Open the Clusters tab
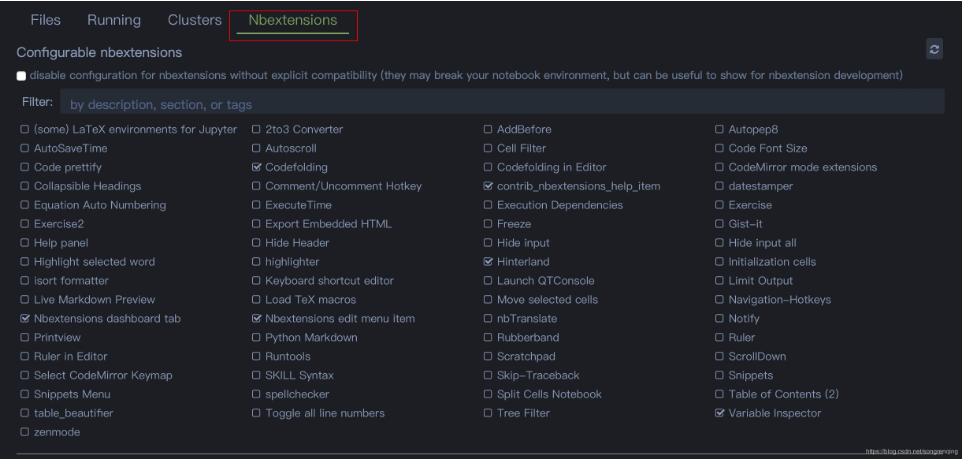Image resolution: width=963 pixels, height=460 pixels. (195, 20)
